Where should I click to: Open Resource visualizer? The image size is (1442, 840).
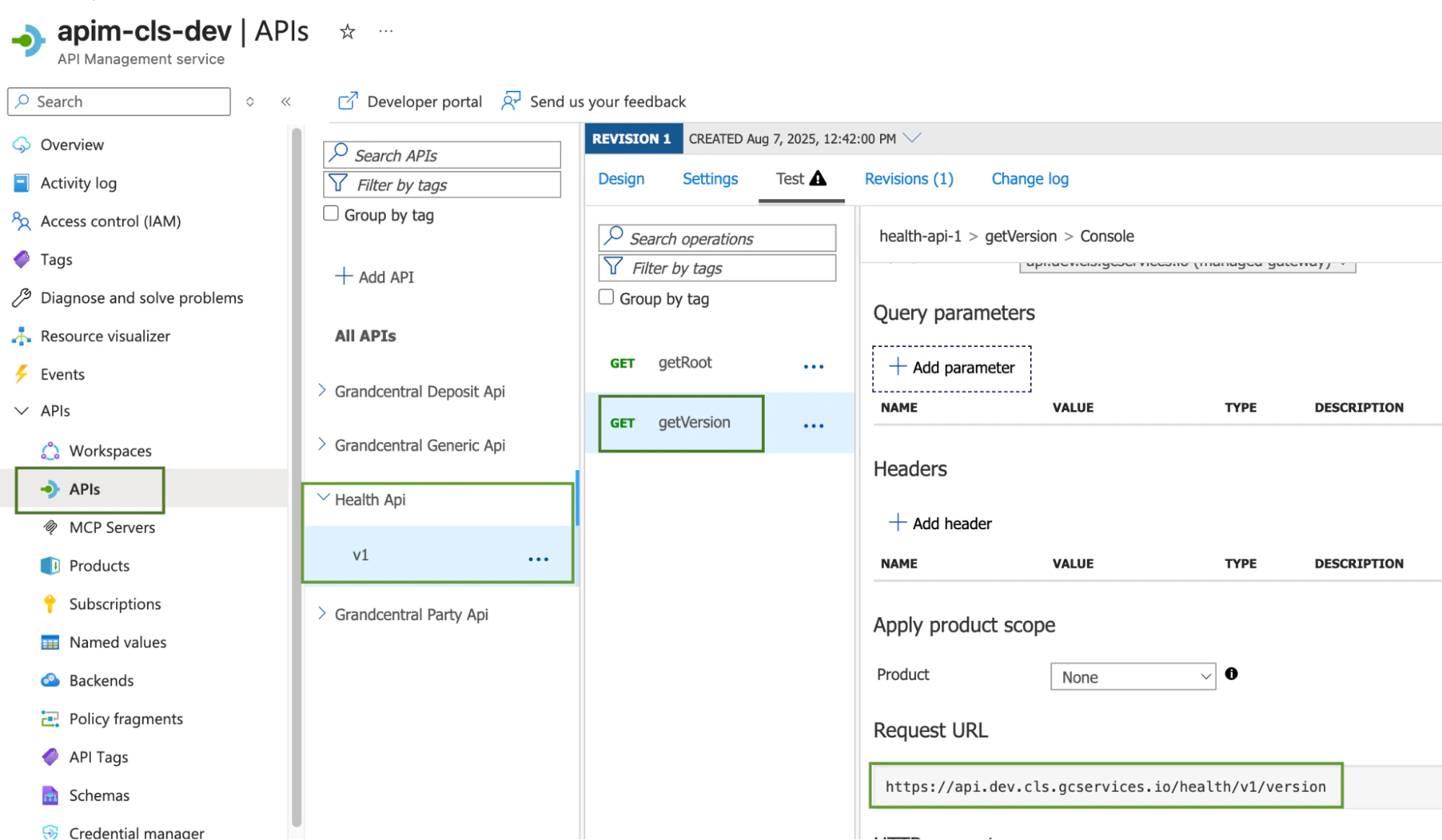click(105, 336)
